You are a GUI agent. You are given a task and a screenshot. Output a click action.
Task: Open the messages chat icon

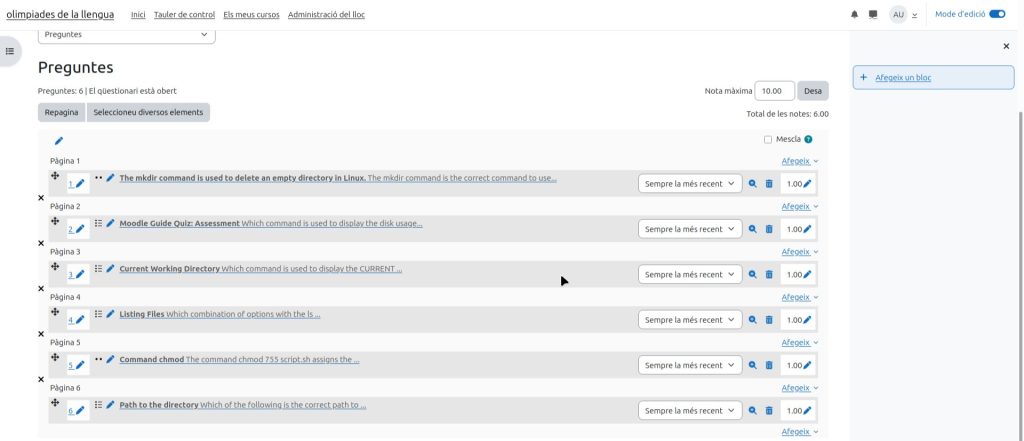pos(873,15)
